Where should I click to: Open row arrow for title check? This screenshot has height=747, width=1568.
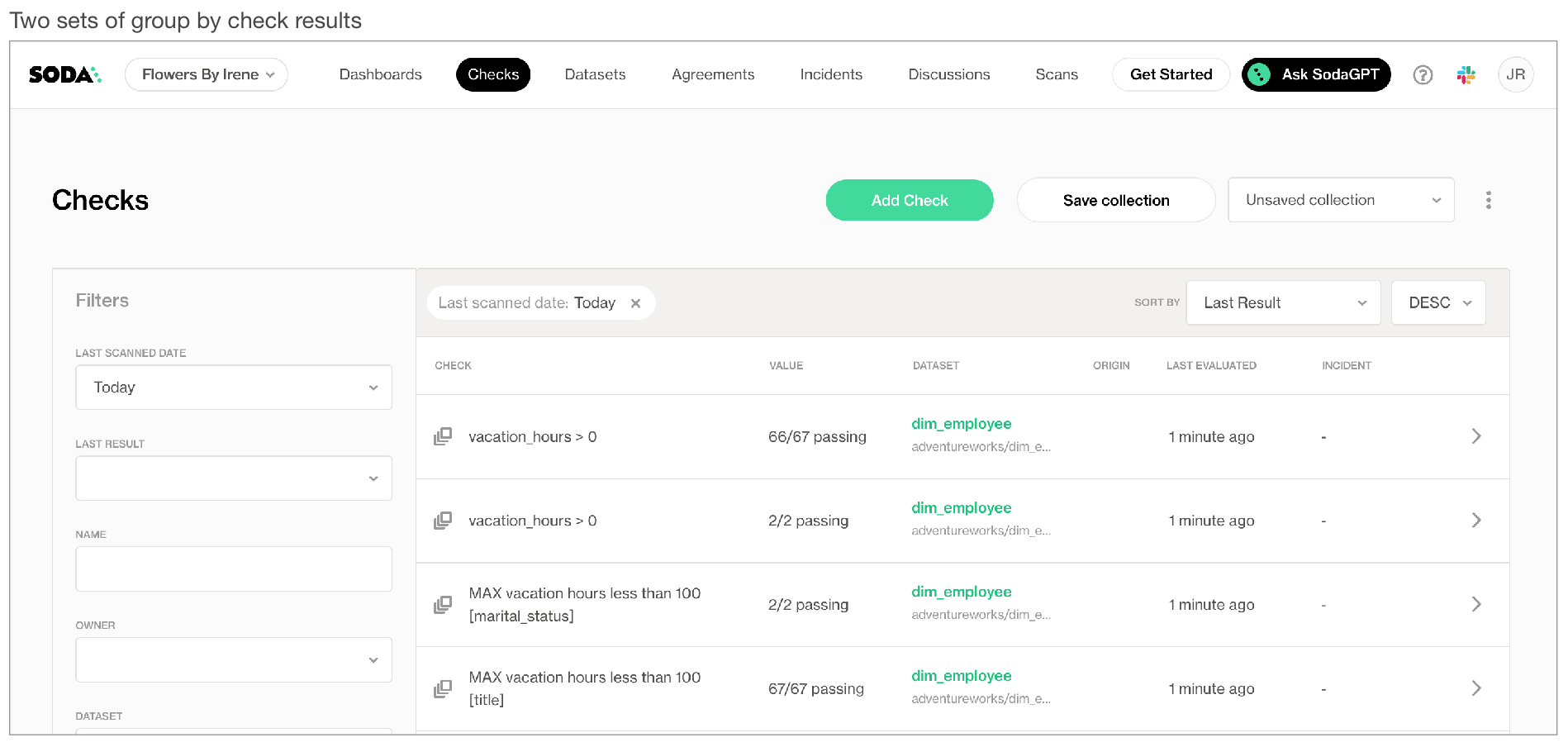(x=1475, y=688)
